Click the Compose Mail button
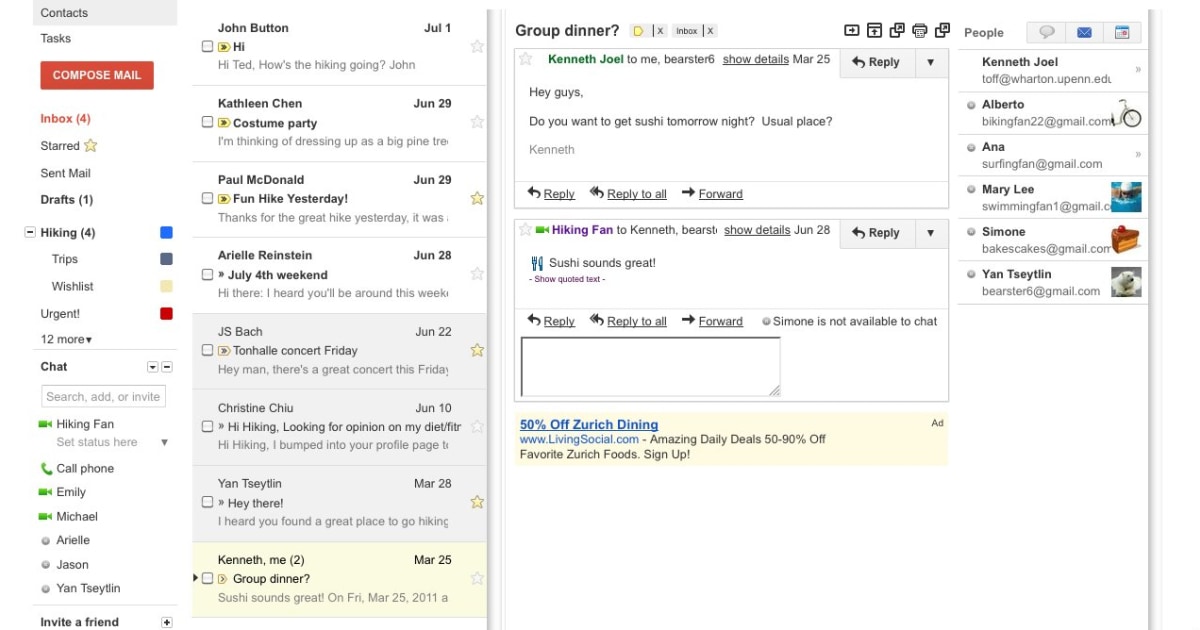1200x630 pixels. pos(97,74)
